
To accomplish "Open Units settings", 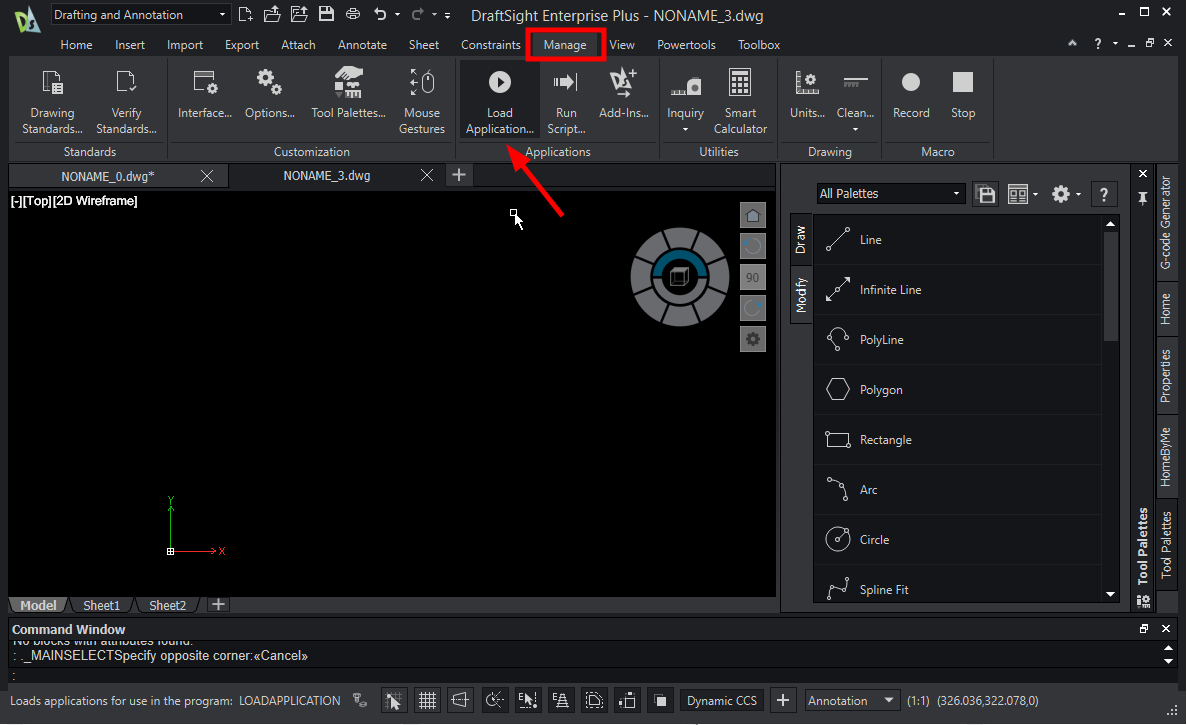I will [x=807, y=94].
